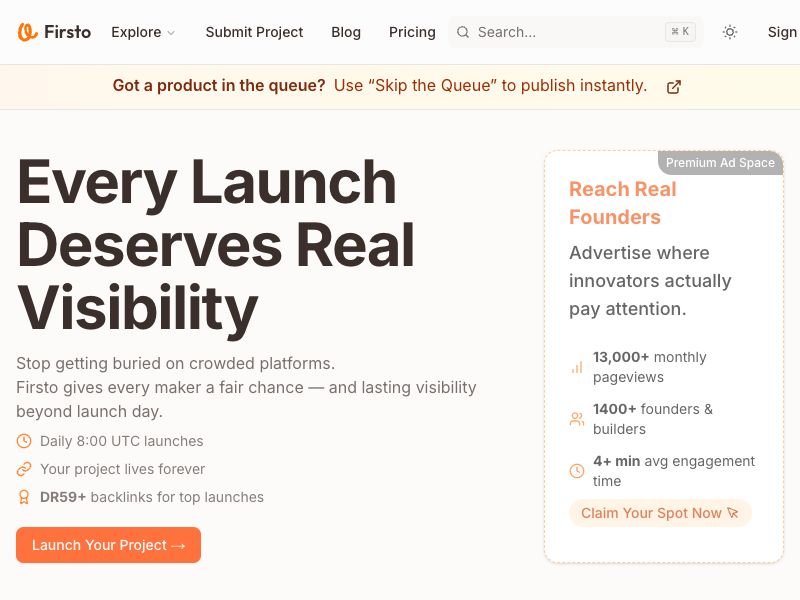Open the Submit Project page

pyautogui.click(x=254, y=32)
